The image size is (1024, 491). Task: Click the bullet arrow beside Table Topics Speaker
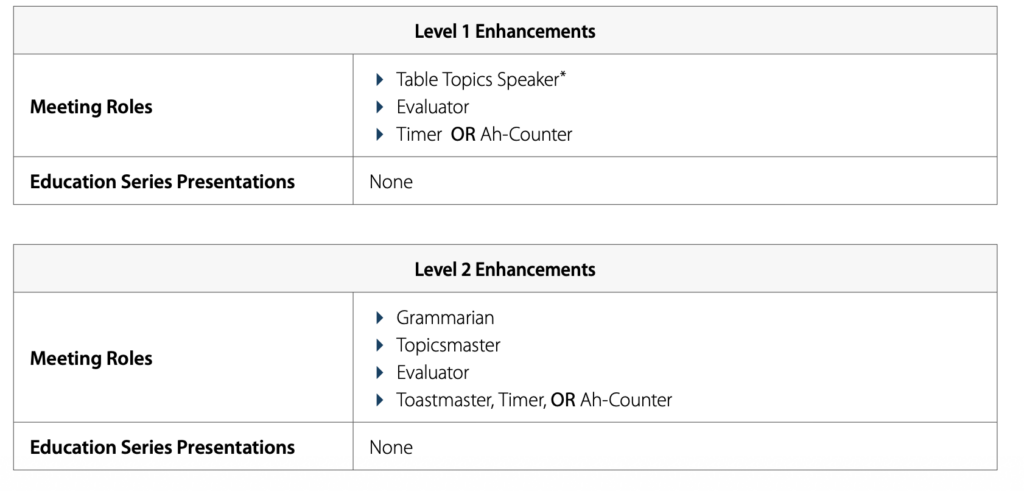[380, 79]
